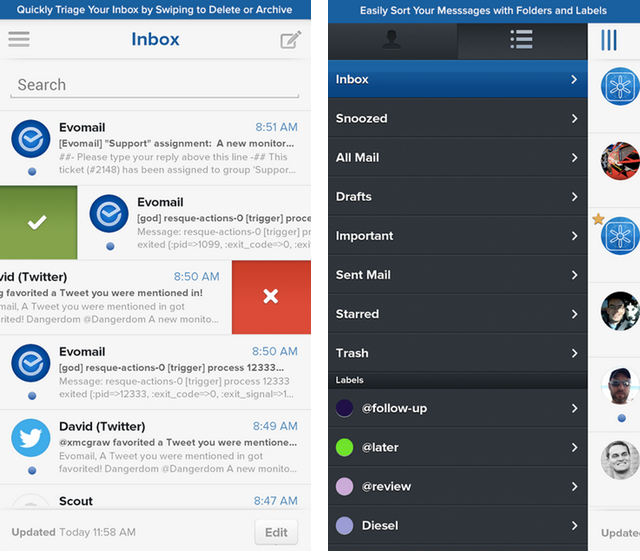Select the list view tab icon

point(521,40)
